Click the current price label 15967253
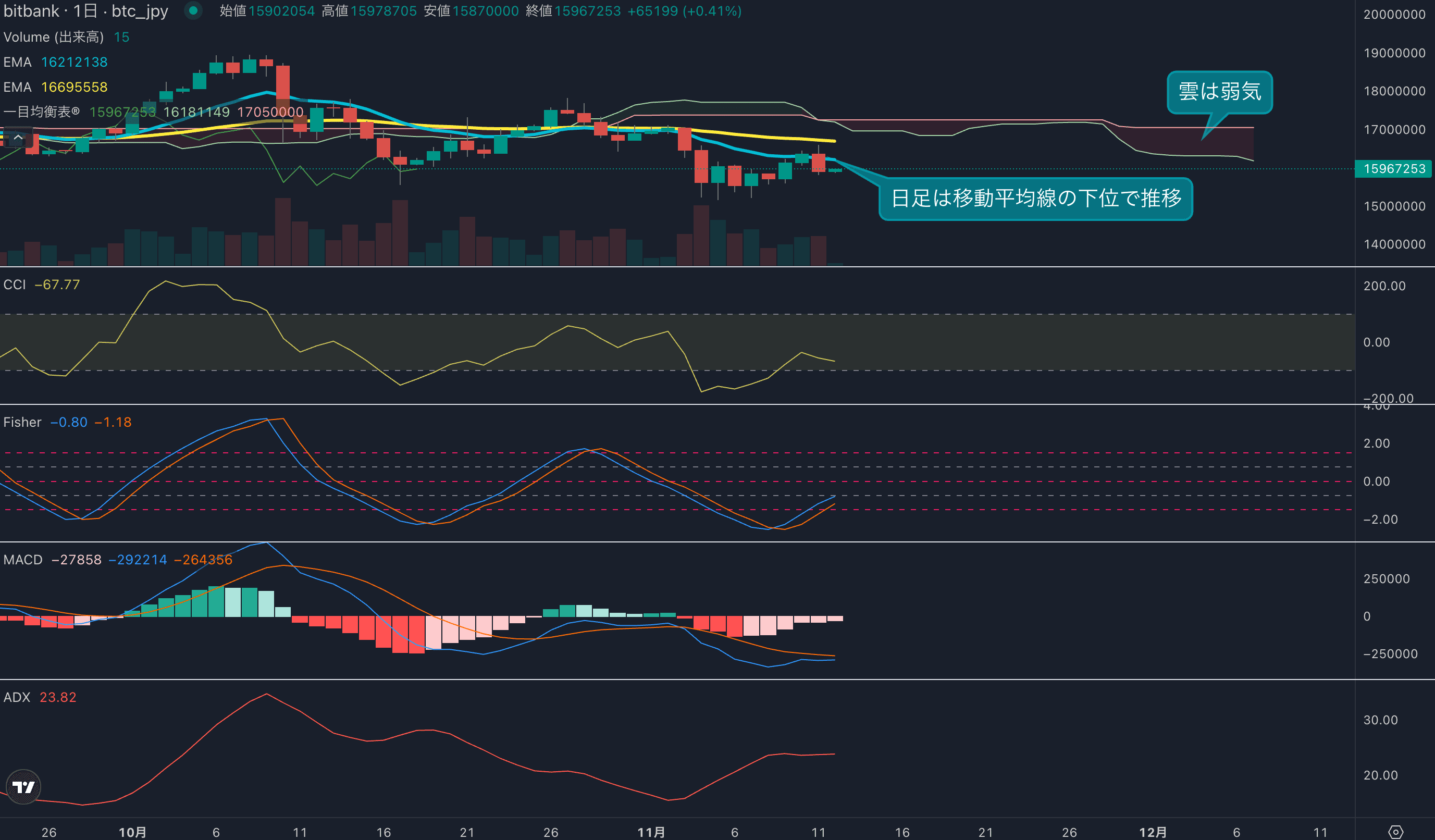 1393,168
